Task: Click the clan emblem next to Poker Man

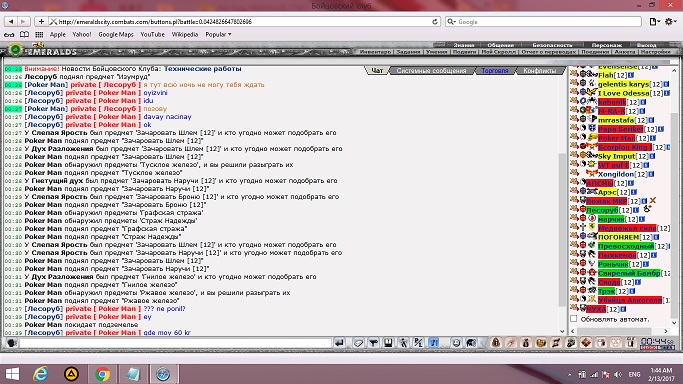Action: tap(592, 138)
